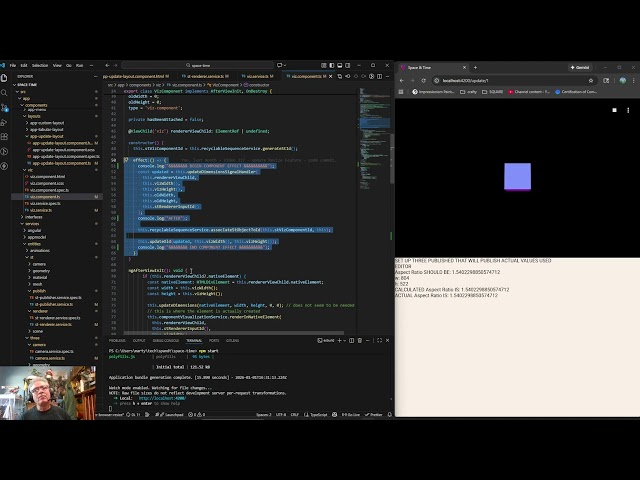Open the notifications bell in status bar
This screenshot has width=640, height=480.
point(389,415)
